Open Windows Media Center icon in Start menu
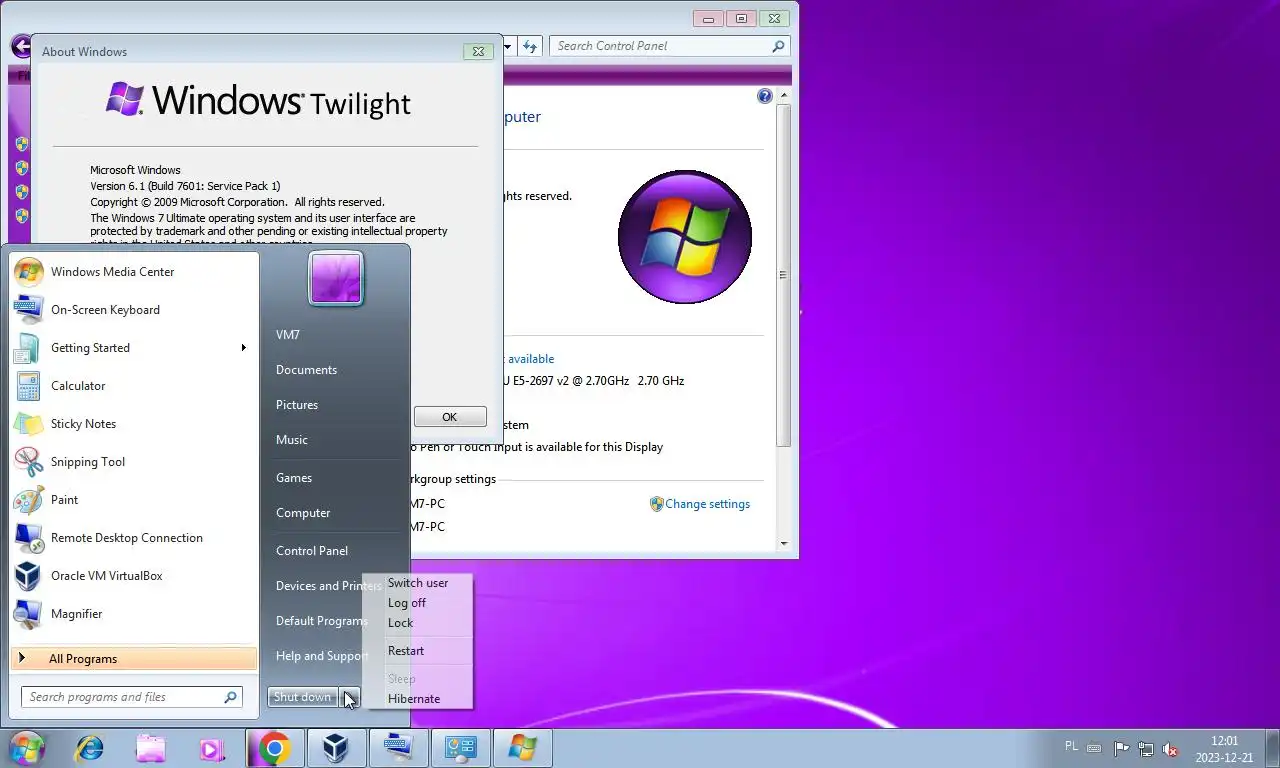Image resolution: width=1280 pixels, height=768 pixels. tap(28, 272)
